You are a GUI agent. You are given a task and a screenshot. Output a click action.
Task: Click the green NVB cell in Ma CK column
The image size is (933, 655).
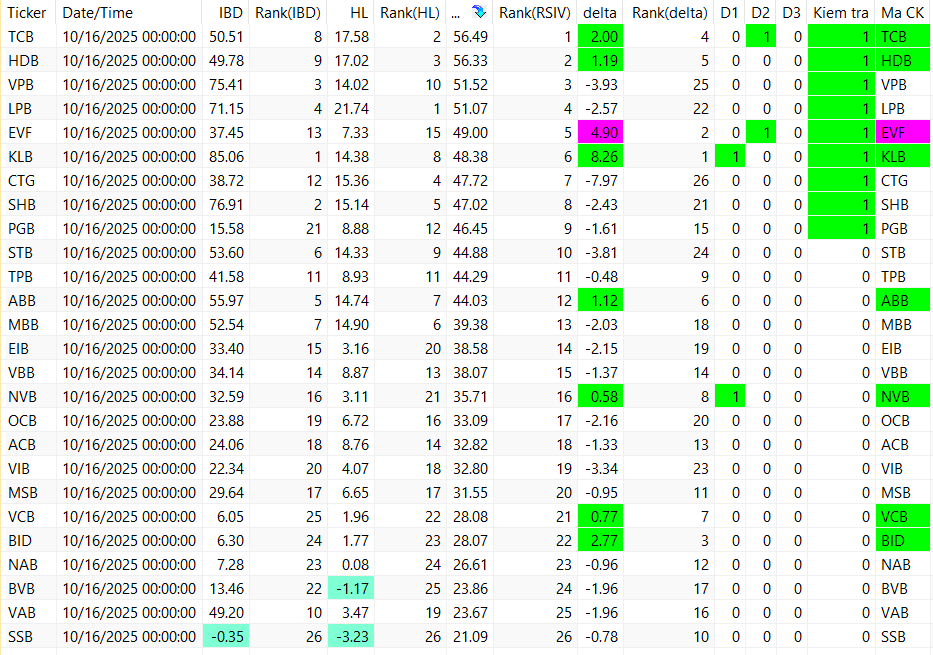(903, 397)
